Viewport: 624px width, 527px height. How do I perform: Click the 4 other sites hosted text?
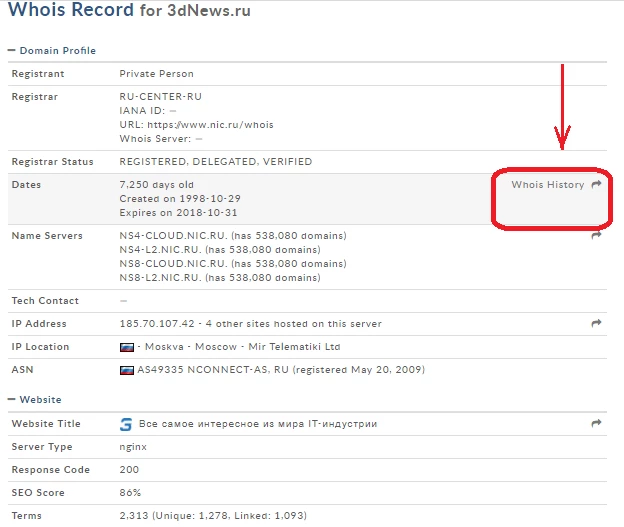pos(294,324)
